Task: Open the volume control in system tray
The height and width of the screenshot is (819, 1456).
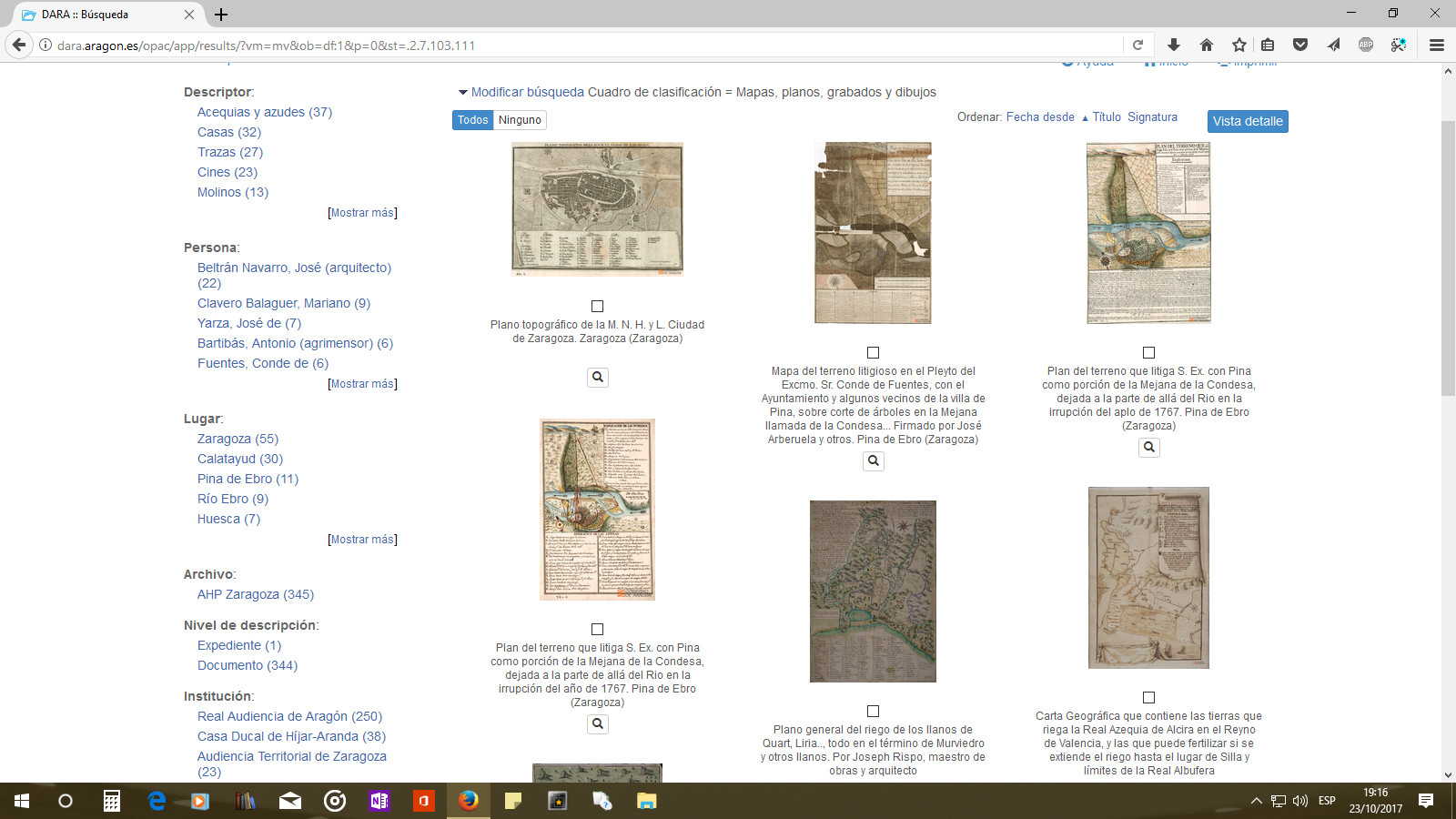Action: tap(1300, 801)
